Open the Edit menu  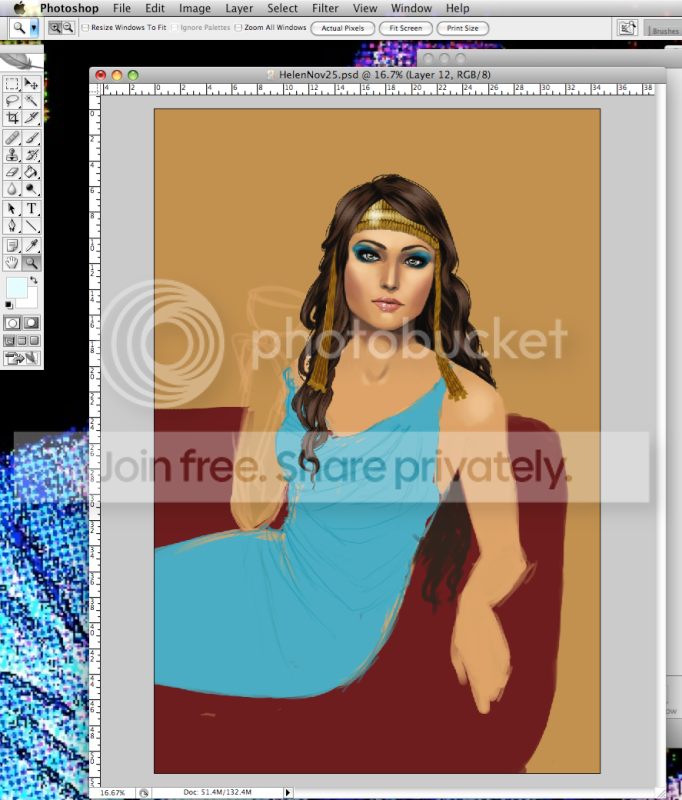click(x=155, y=8)
